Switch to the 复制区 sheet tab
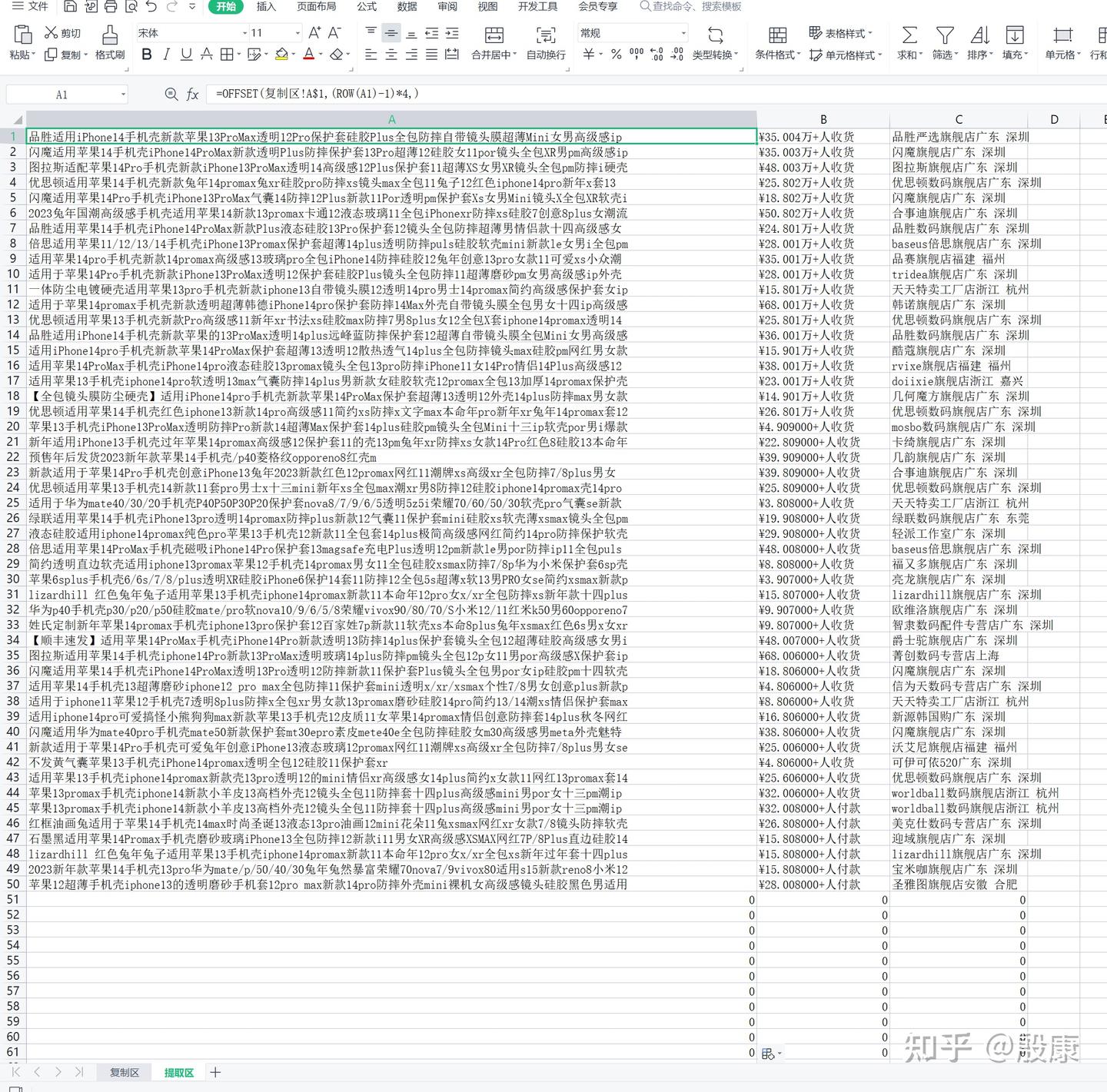This screenshot has height=1092, width=1107. pos(125,1072)
